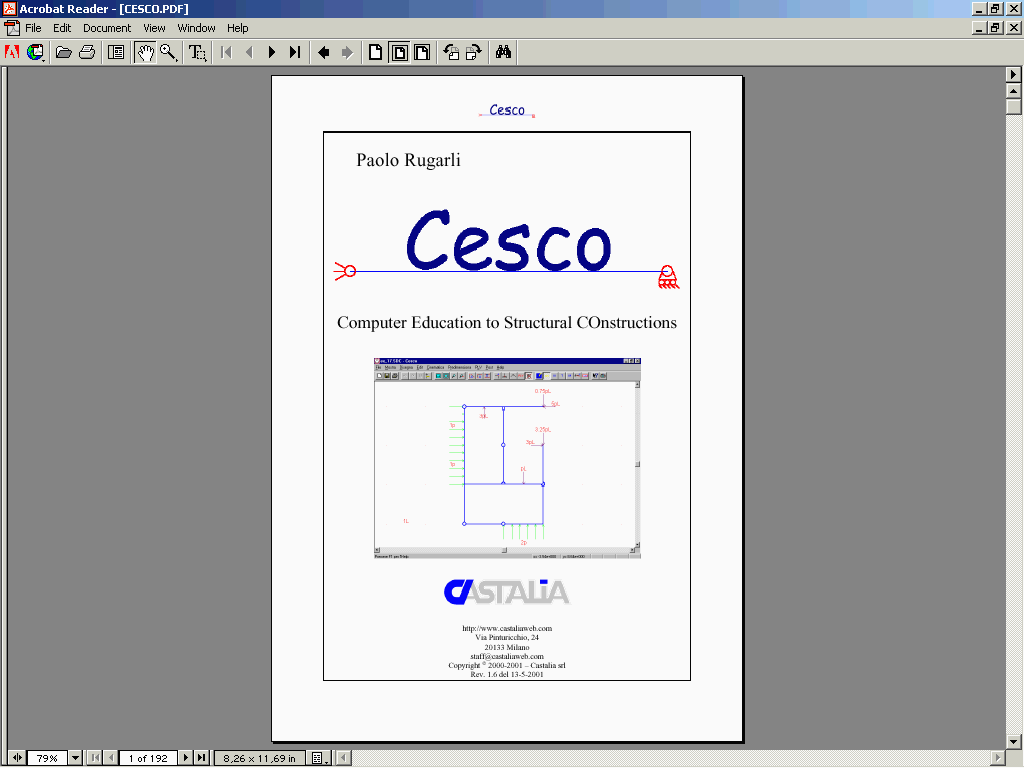Click the Print icon in toolbar
The height and width of the screenshot is (768, 1024).
click(87, 52)
